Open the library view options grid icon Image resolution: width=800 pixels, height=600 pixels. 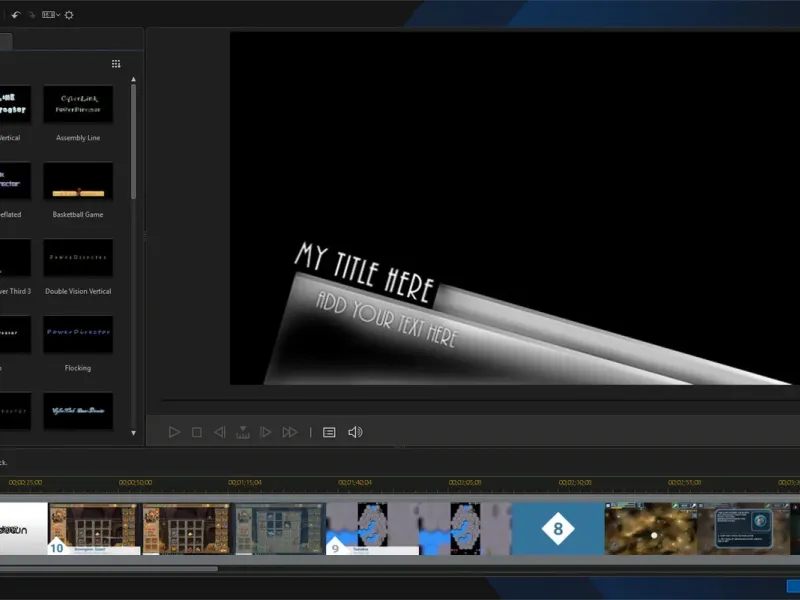pos(116,64)
